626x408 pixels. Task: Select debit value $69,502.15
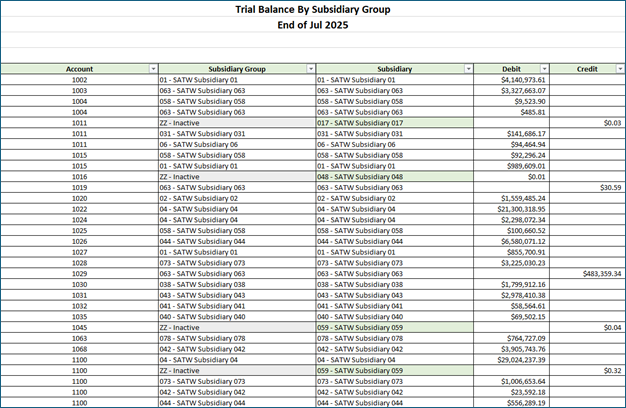tap(511, 317)
